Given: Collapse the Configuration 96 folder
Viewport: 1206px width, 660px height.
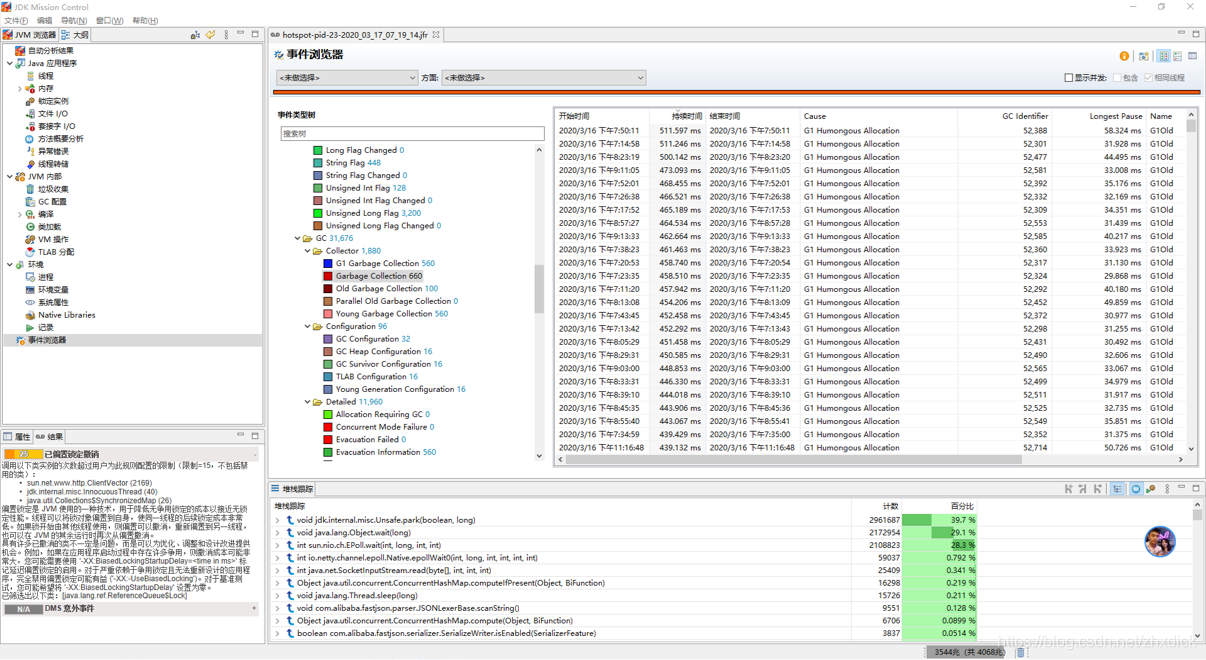Looking at the screenshot, I should tap(307, 327).
